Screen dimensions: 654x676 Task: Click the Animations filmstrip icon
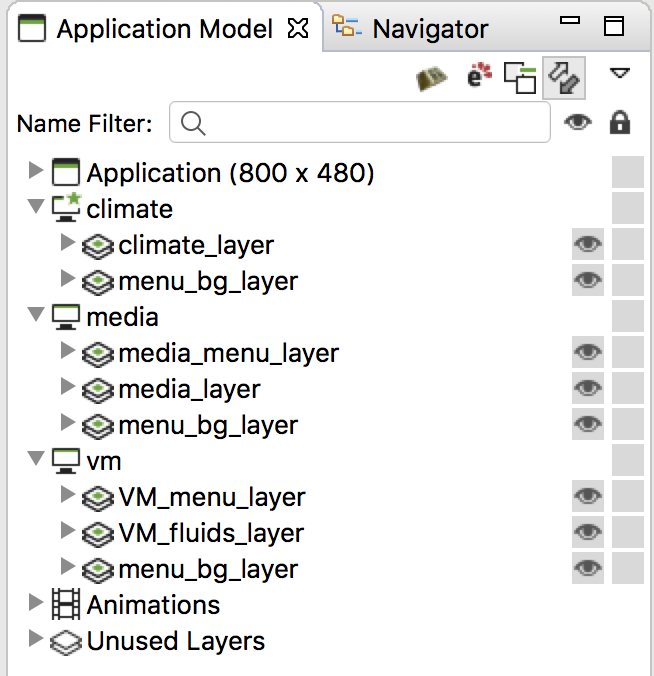[x=66, y=604]
